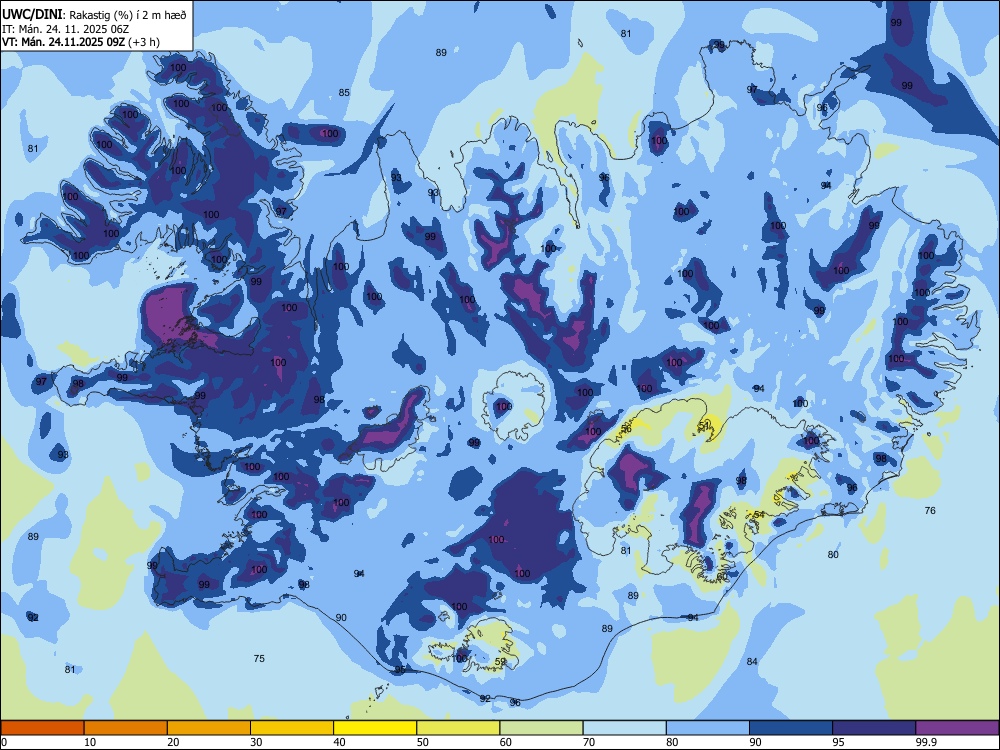Click the '95' tick label on color scale
1000x750 pixels.
(x=838, y=742)
